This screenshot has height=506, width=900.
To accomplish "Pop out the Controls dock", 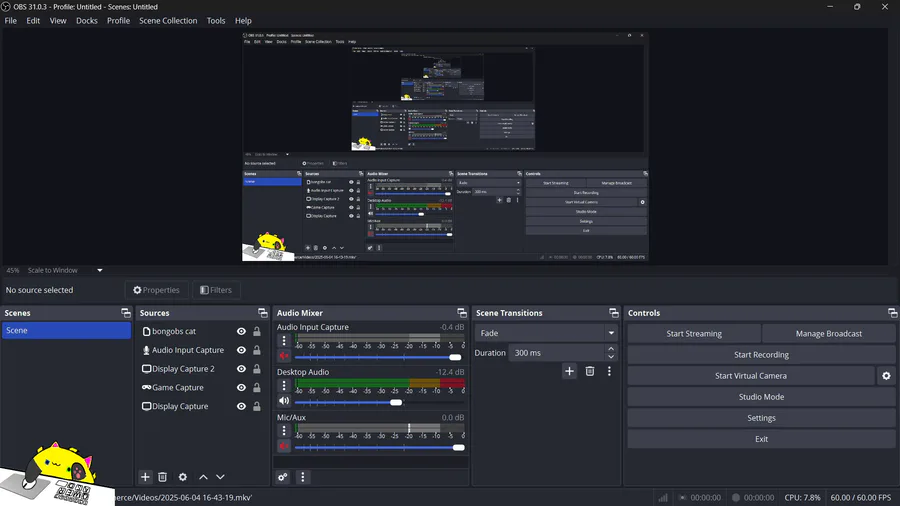I will coord(893,313).
